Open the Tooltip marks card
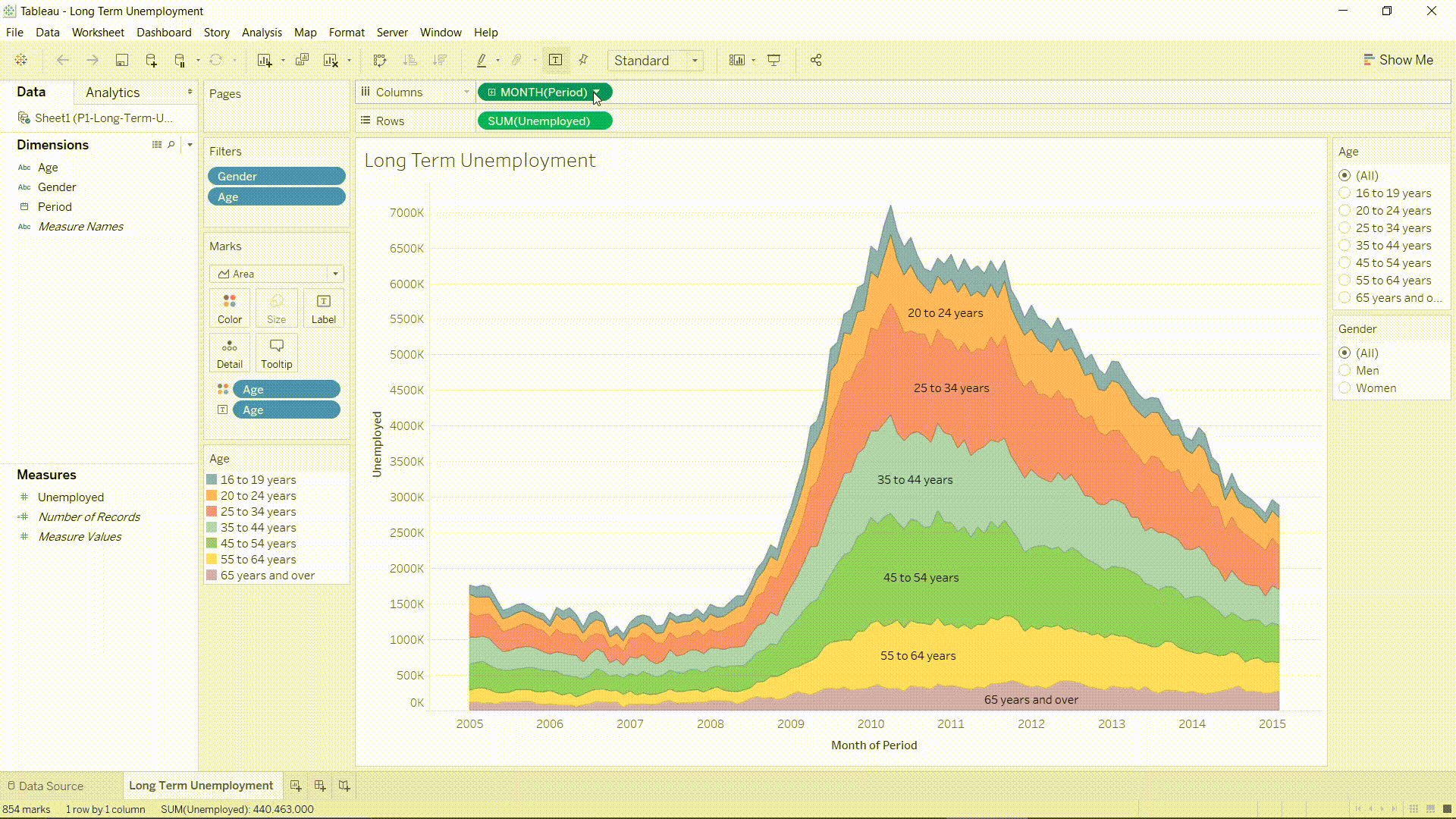The height and width of the screenshot is (819, 1456). click(276, 353)
